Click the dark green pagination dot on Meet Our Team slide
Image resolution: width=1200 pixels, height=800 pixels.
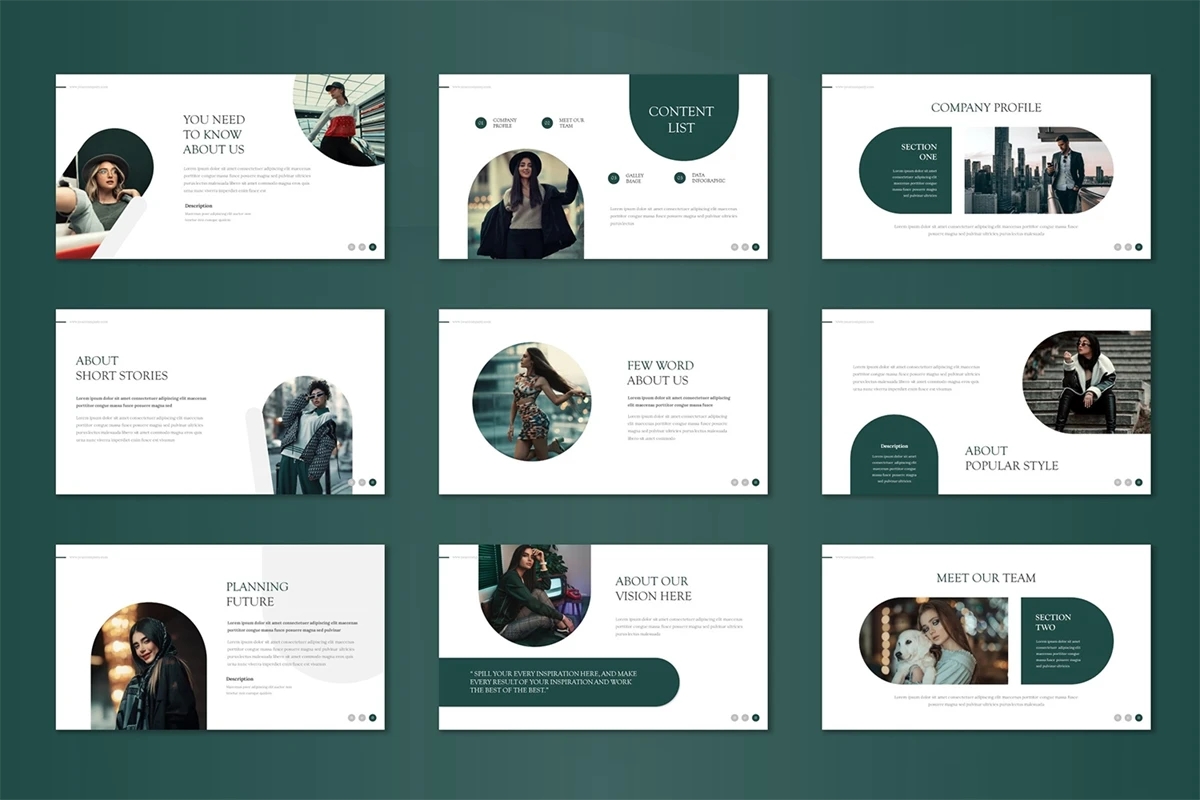coord(1139,717)
